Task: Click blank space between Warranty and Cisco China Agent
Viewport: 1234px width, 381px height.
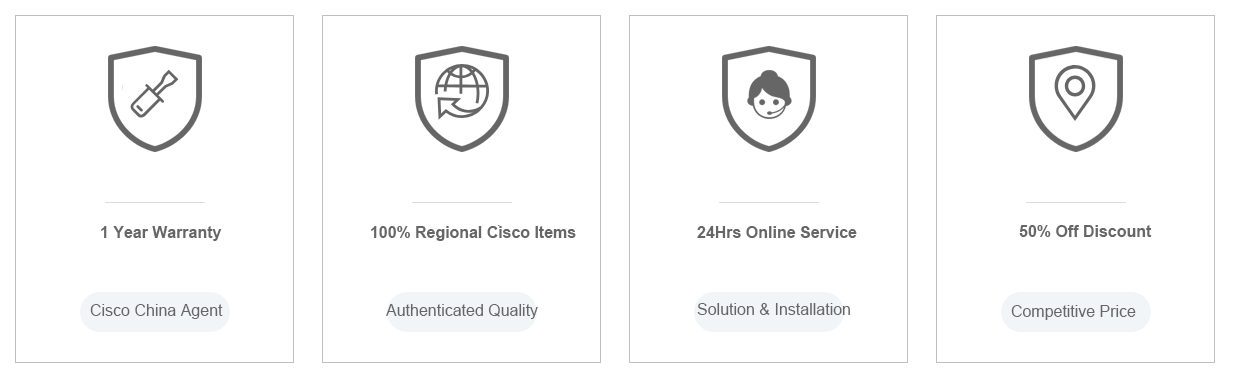Action: pos(155,267)
